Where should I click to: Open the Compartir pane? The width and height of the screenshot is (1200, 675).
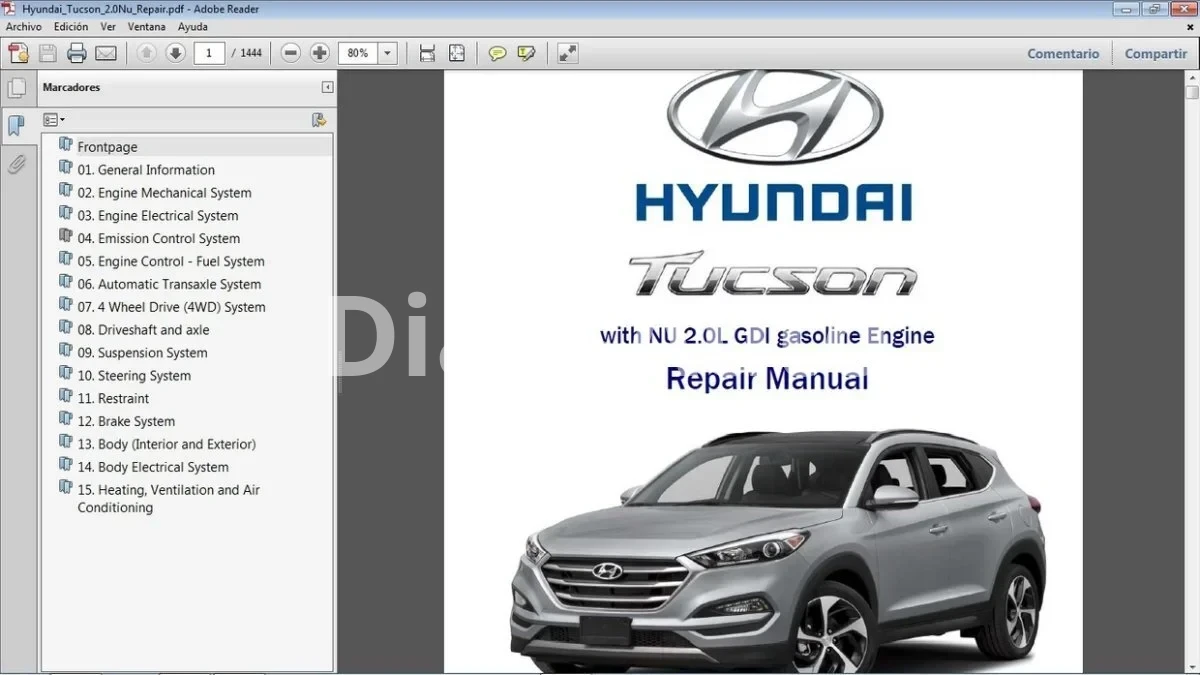(x=1155, y=54)
